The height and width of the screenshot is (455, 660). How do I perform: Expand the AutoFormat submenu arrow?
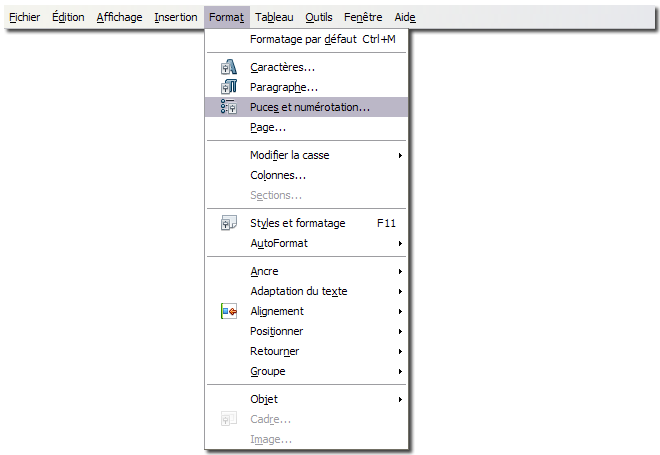pos(400,243)
